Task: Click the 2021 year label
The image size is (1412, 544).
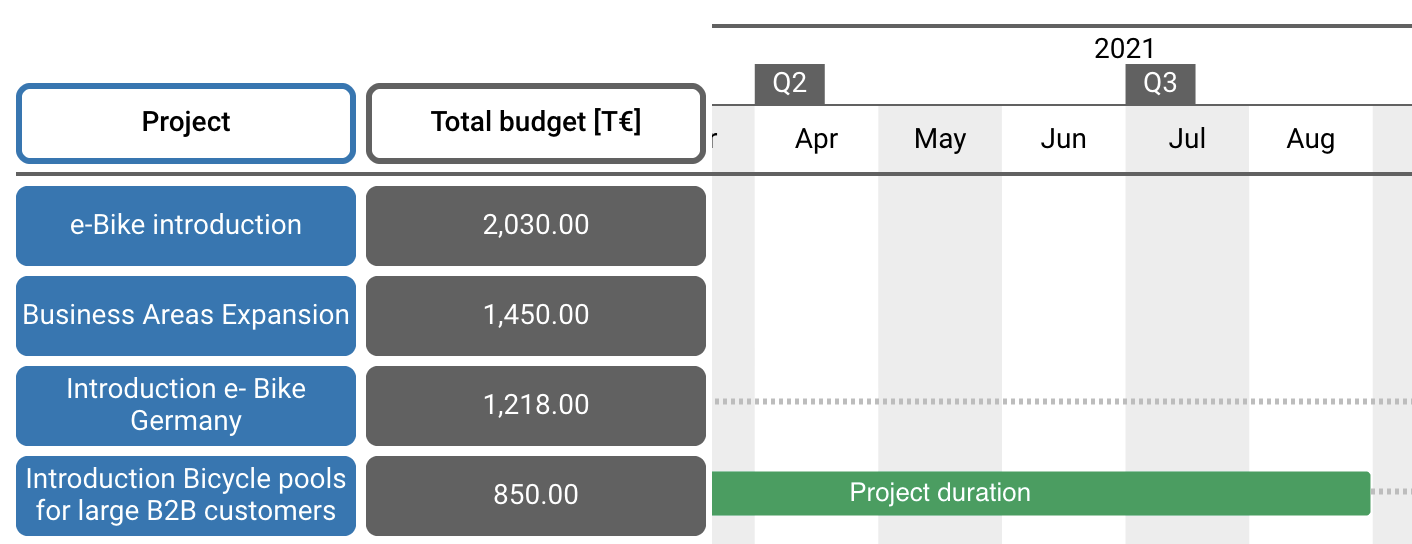Action: point(1124,48)
